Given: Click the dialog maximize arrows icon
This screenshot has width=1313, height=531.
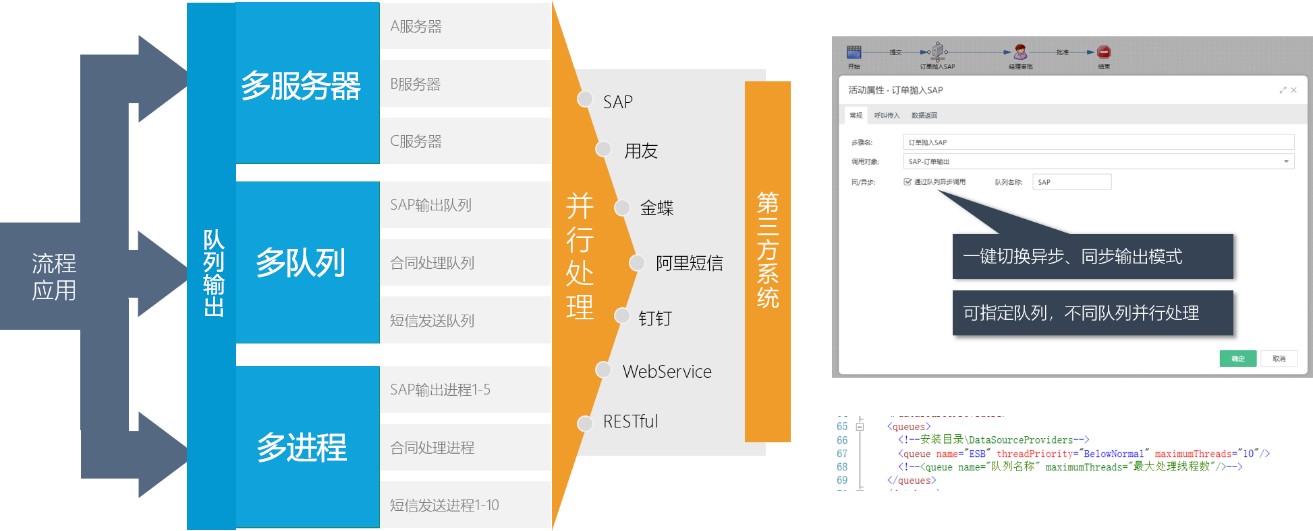Looking at the screenshot, I should pos(1281,90).
